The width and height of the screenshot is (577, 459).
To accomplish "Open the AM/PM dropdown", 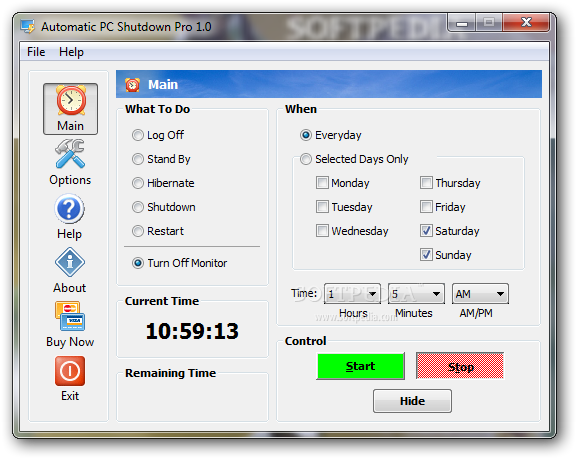I will tap(480, 294).
